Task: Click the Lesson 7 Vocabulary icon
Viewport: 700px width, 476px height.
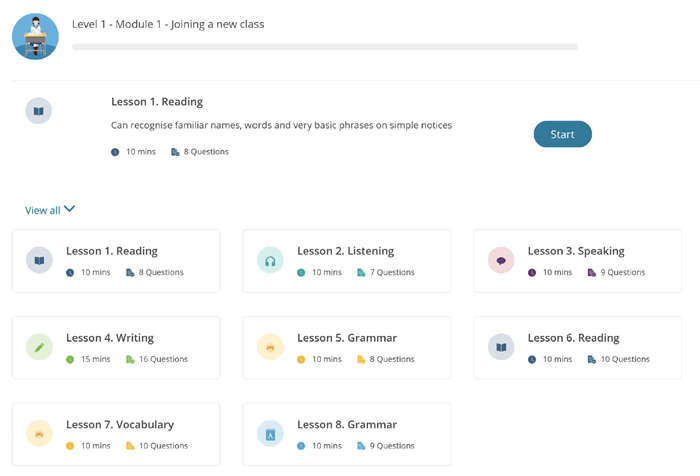Action: click(x=39, y=433)
